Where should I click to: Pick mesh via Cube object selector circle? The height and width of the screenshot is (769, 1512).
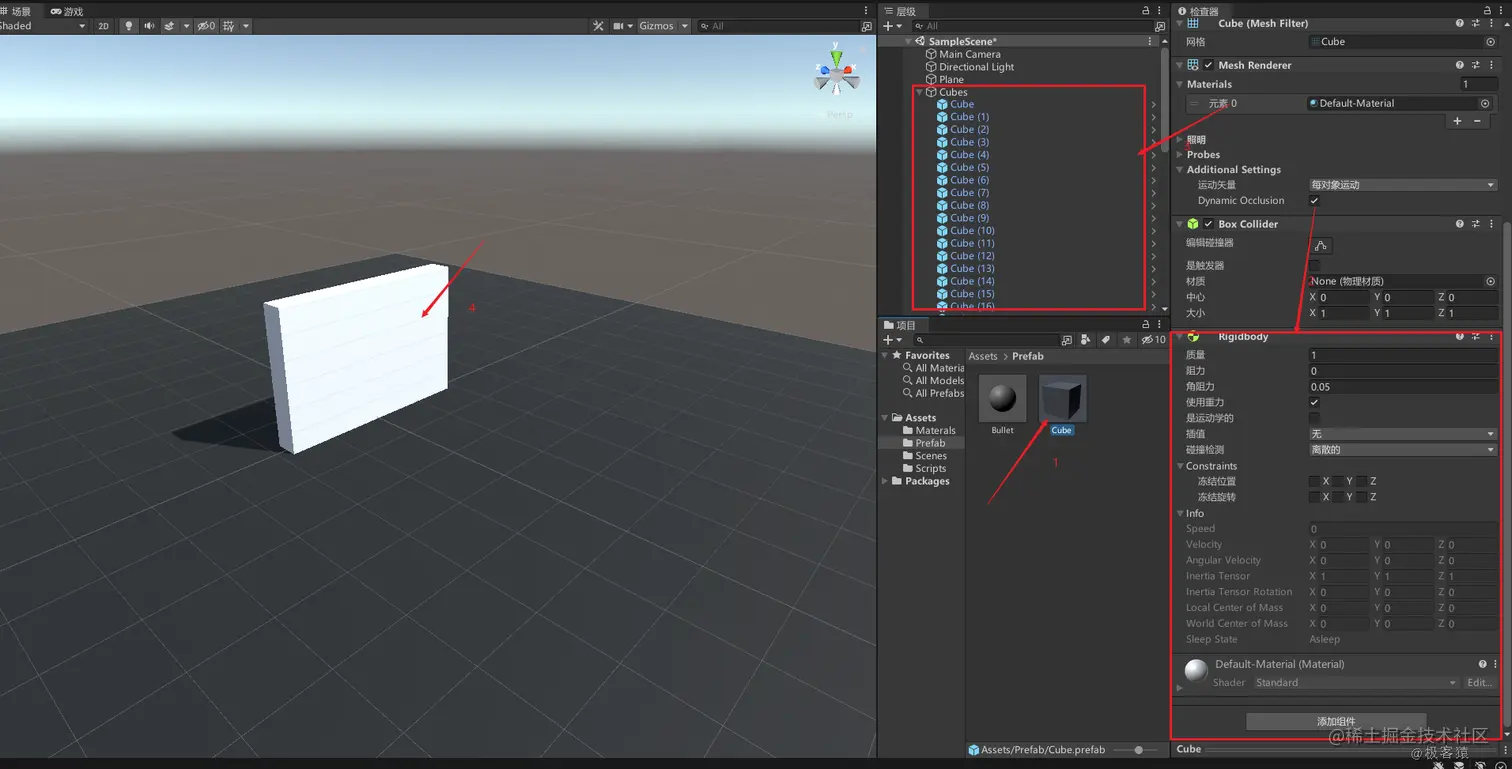pos(1490,42)
